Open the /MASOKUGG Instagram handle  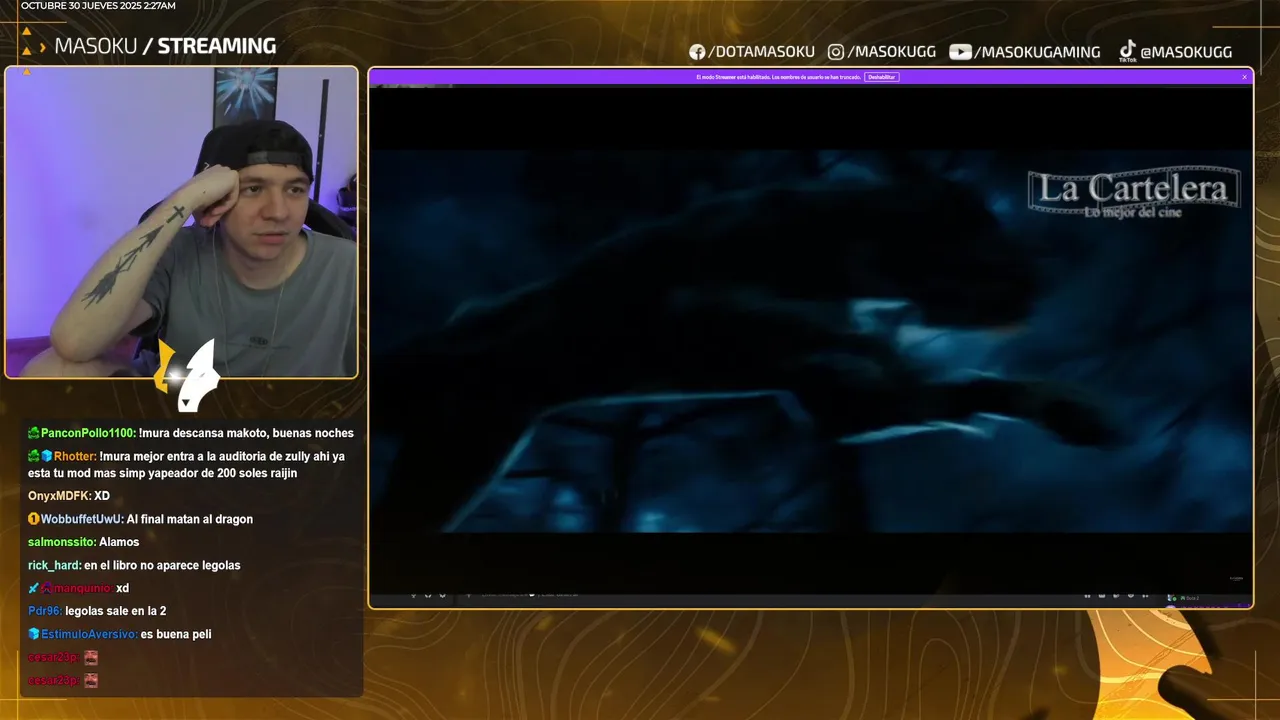pos(892,52)
